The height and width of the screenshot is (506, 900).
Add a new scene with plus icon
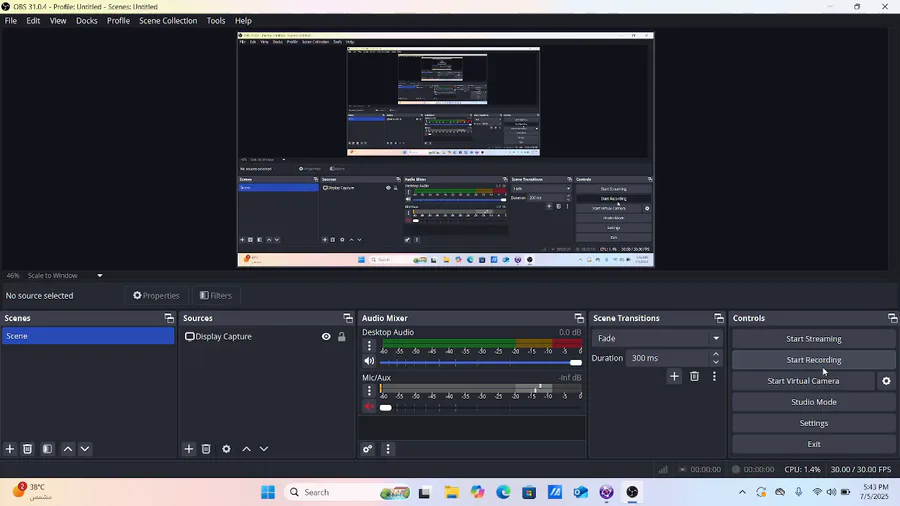pos(10,449)
